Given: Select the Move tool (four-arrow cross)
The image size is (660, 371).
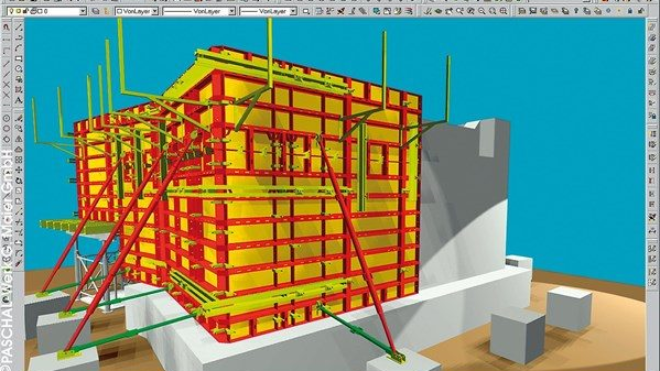Looking at the screenshot, I should (x=19, y=171).
